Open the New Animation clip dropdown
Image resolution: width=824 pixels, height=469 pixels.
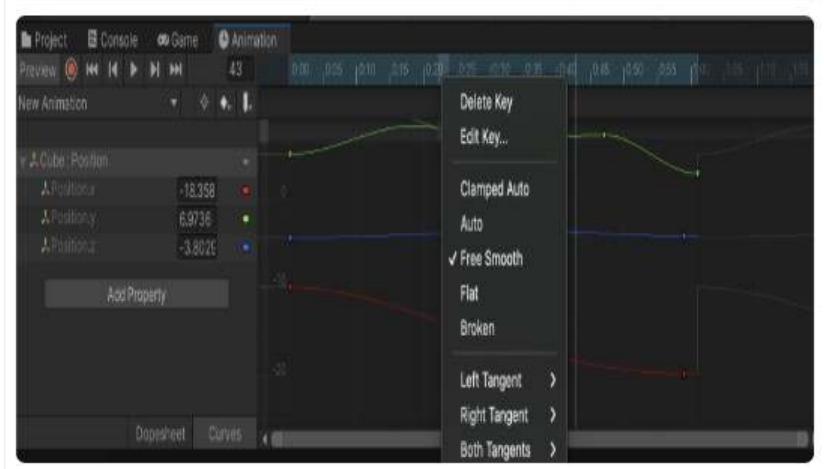pos(173,103)
